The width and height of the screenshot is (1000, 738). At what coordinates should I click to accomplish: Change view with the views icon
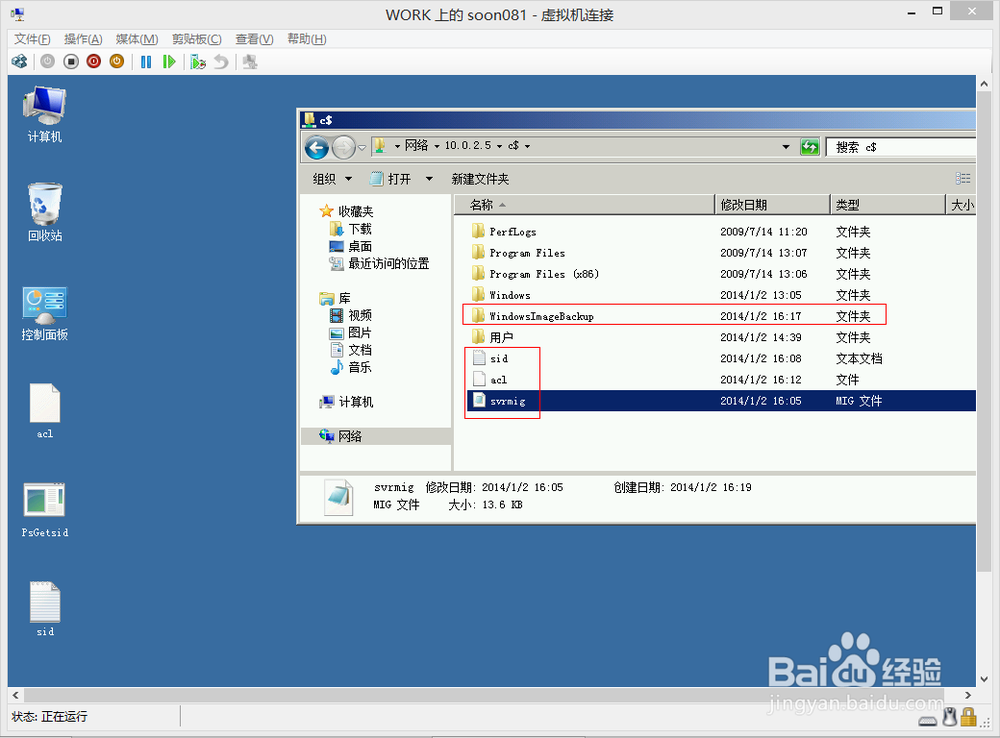(x=963, y=179)
